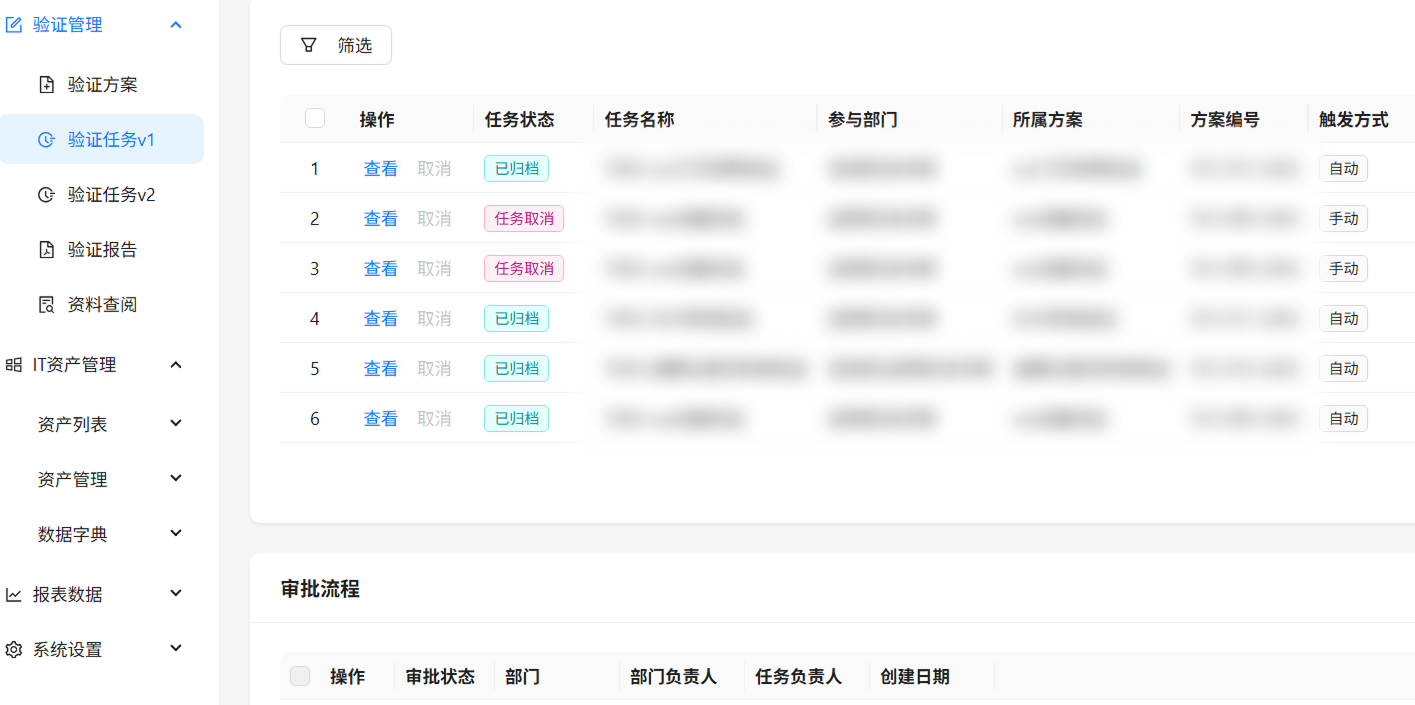Collapse the 验证管理 menu chevron
Viewport: 1415px width, 705px height.
click(176, 25)
